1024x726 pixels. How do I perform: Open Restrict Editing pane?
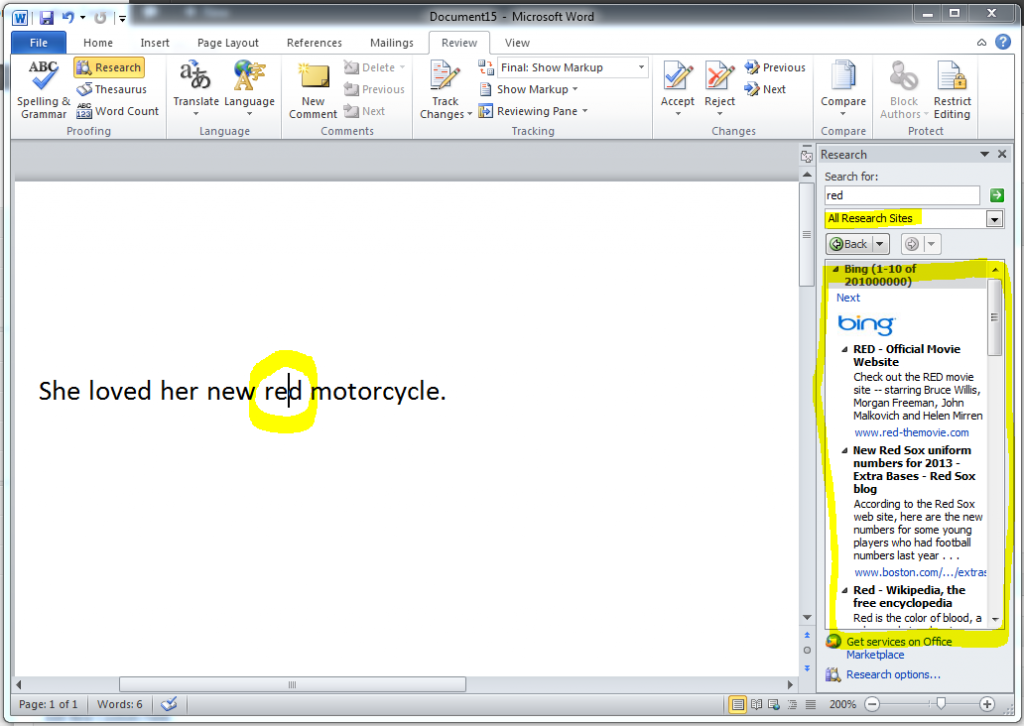pyautogui.click(x=952, y=89)
